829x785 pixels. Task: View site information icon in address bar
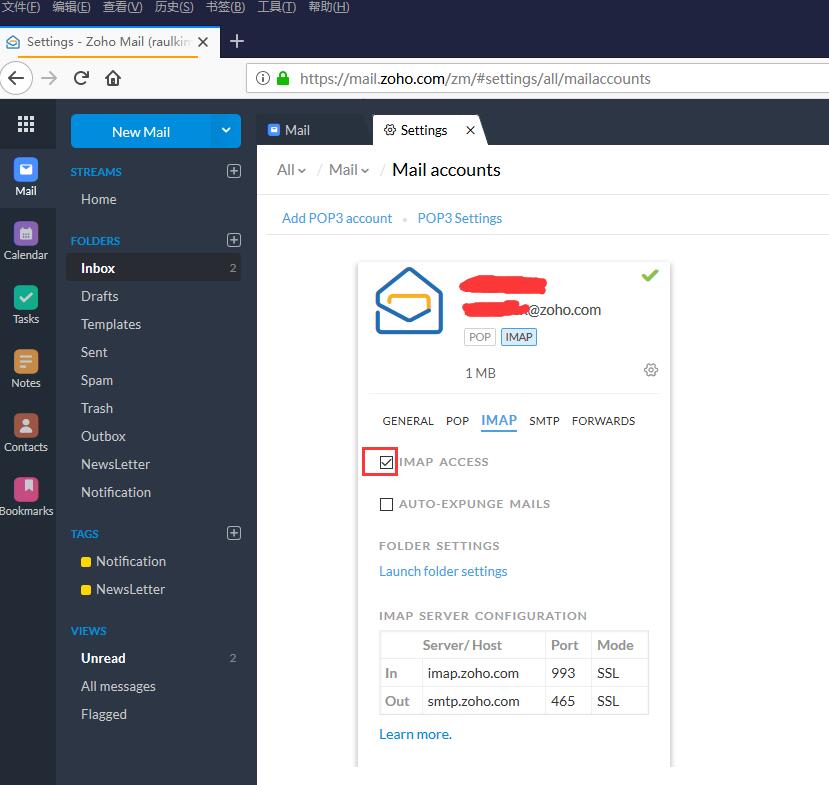263,78
